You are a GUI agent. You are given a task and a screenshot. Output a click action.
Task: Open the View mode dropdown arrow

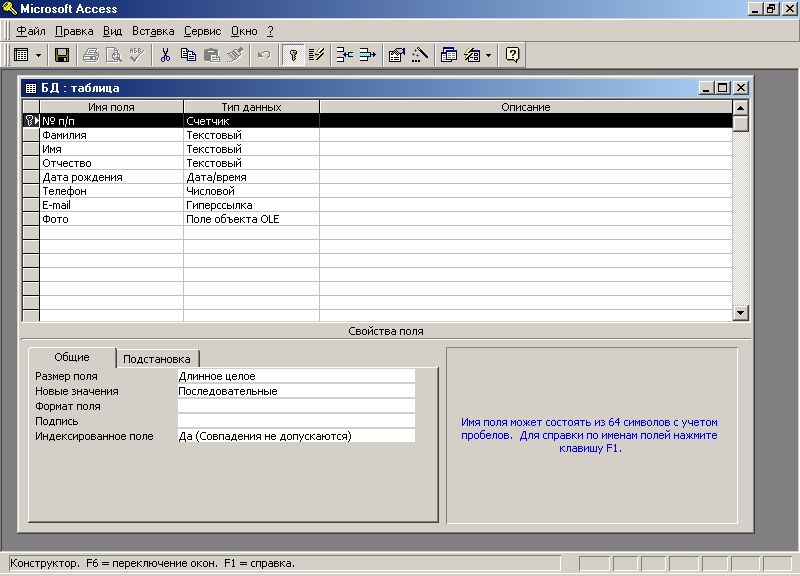pyautogui.click(x=38, y=55)
